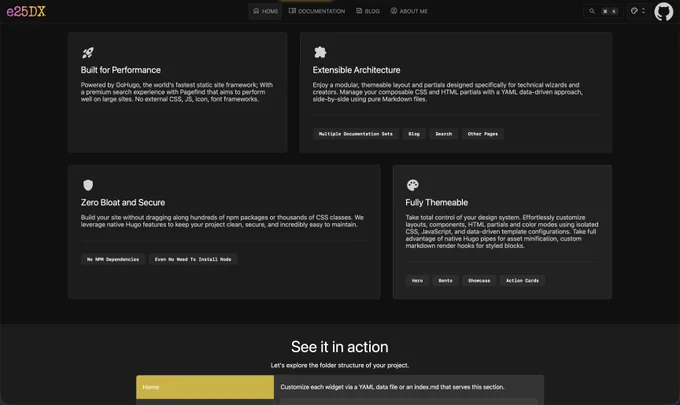The image size is (680, 405).
Task: Open the Home nav item
Action: tap(265, 11)
